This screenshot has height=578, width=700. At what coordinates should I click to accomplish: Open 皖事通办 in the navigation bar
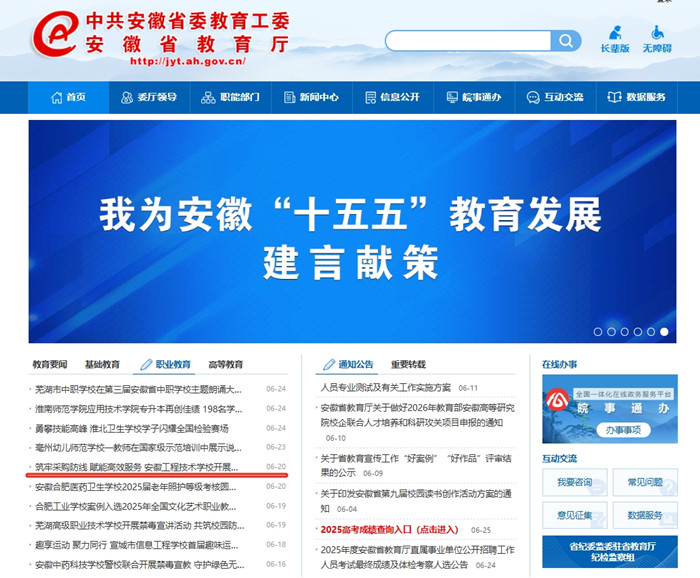(474, 97)
